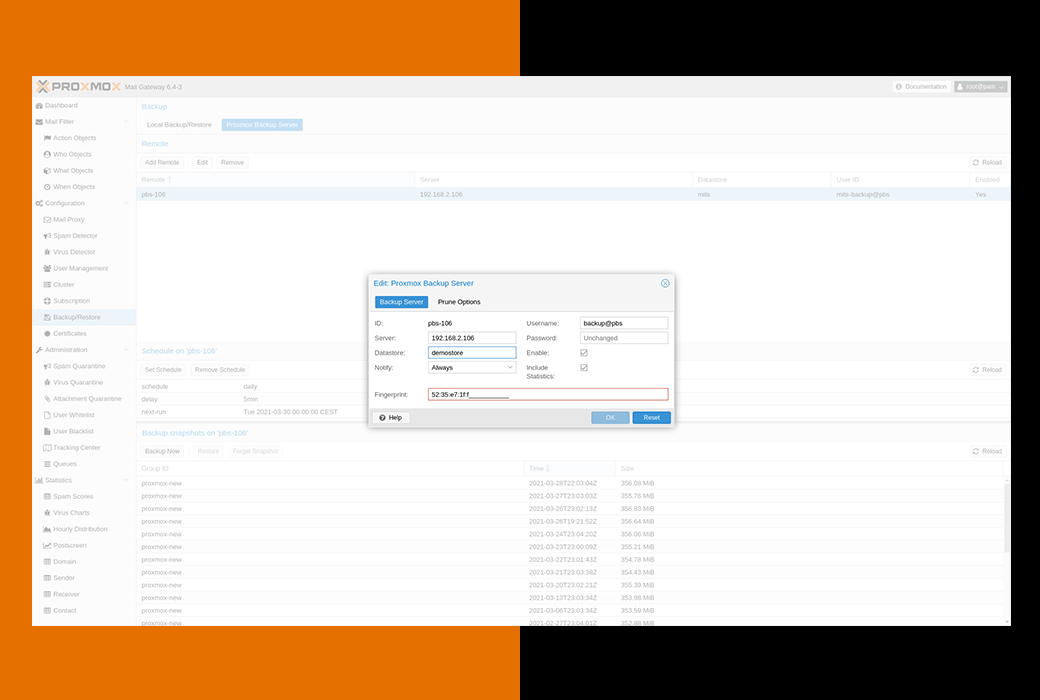
Task: Collapse the Configuration section
Action: pyautogui.click(x=126, y=204)
